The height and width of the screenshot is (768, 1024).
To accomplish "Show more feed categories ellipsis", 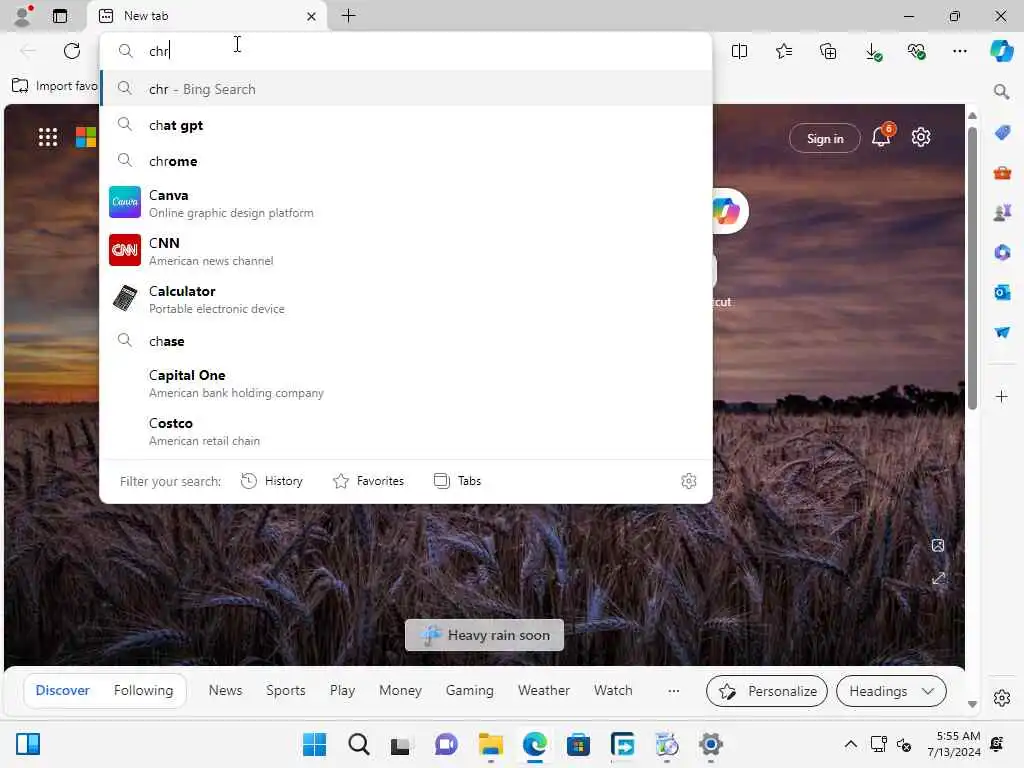I will (x=673, y=690).
